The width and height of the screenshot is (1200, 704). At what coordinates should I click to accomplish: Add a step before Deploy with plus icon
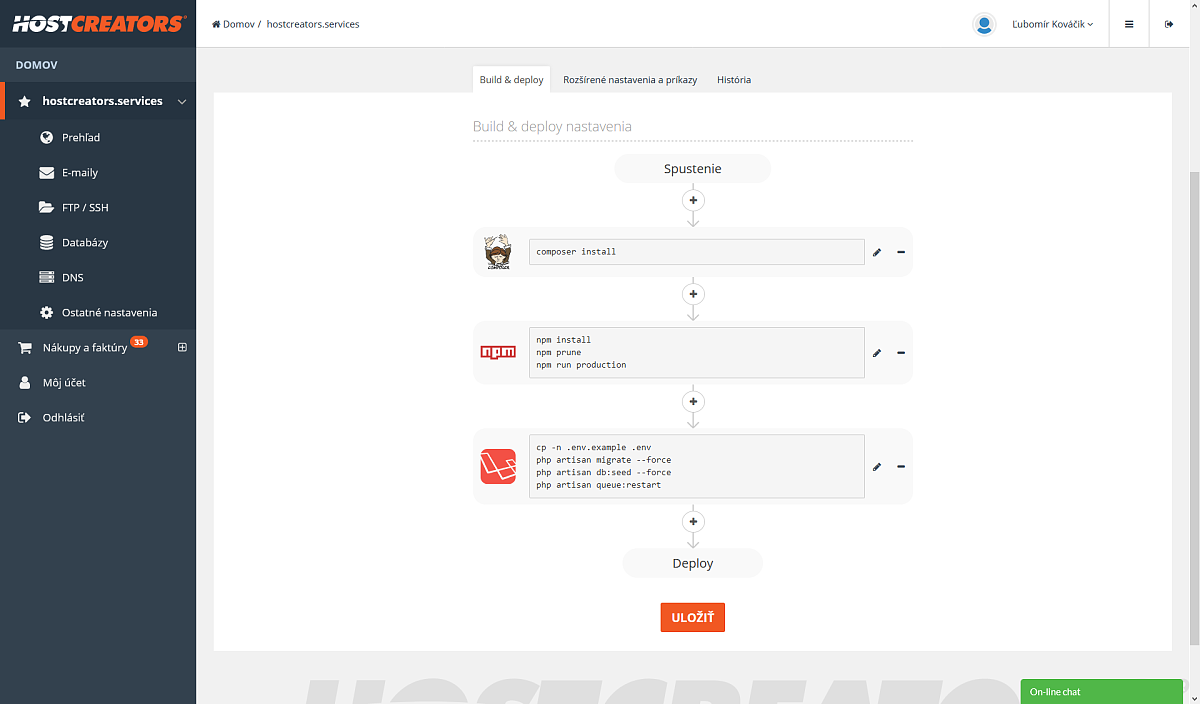tap(693, 521)
